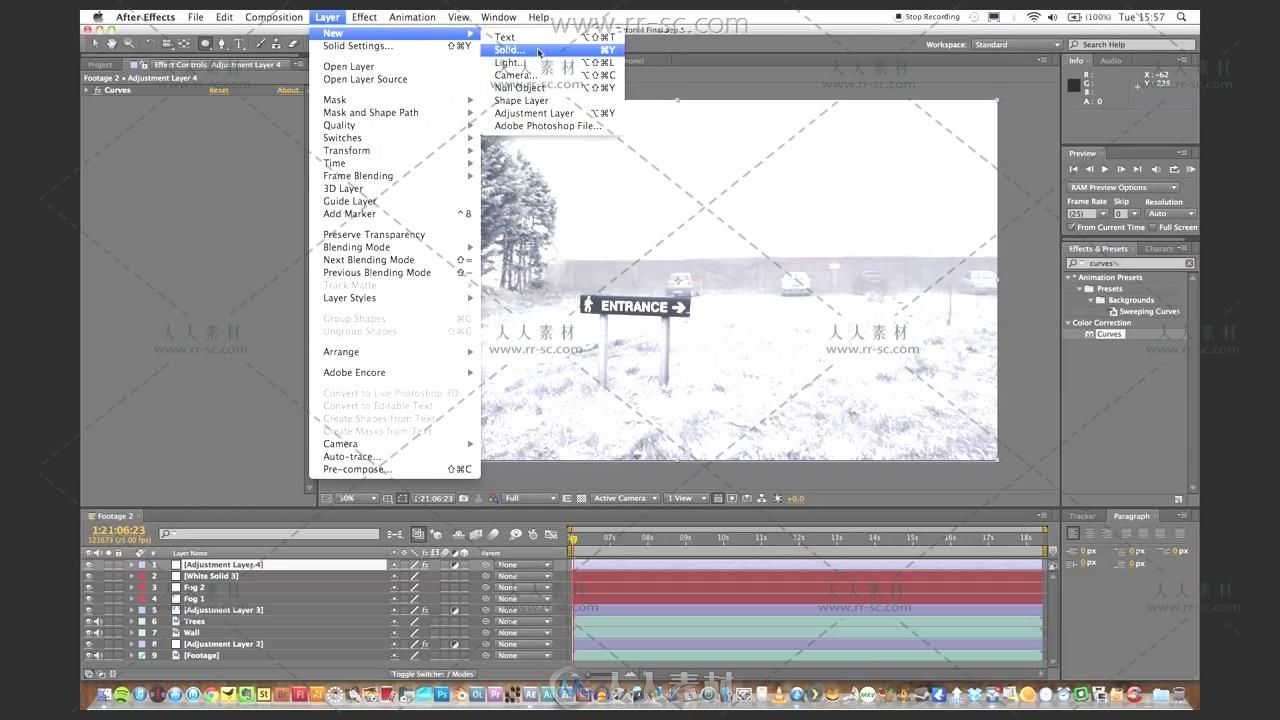The width and height of the screenshot is (1280, 720).
Task: Choose Adjustment Layer from New submenu
Action: [551, 113]
